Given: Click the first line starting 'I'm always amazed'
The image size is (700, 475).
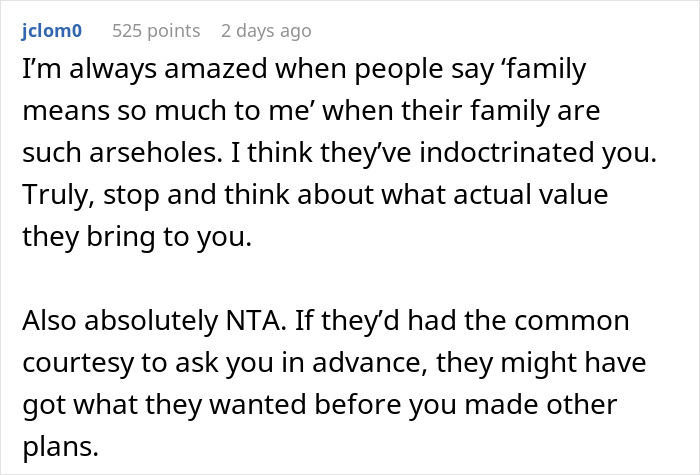Looking at the screenshot, I should pyautogui.click(x=304, y=70).
